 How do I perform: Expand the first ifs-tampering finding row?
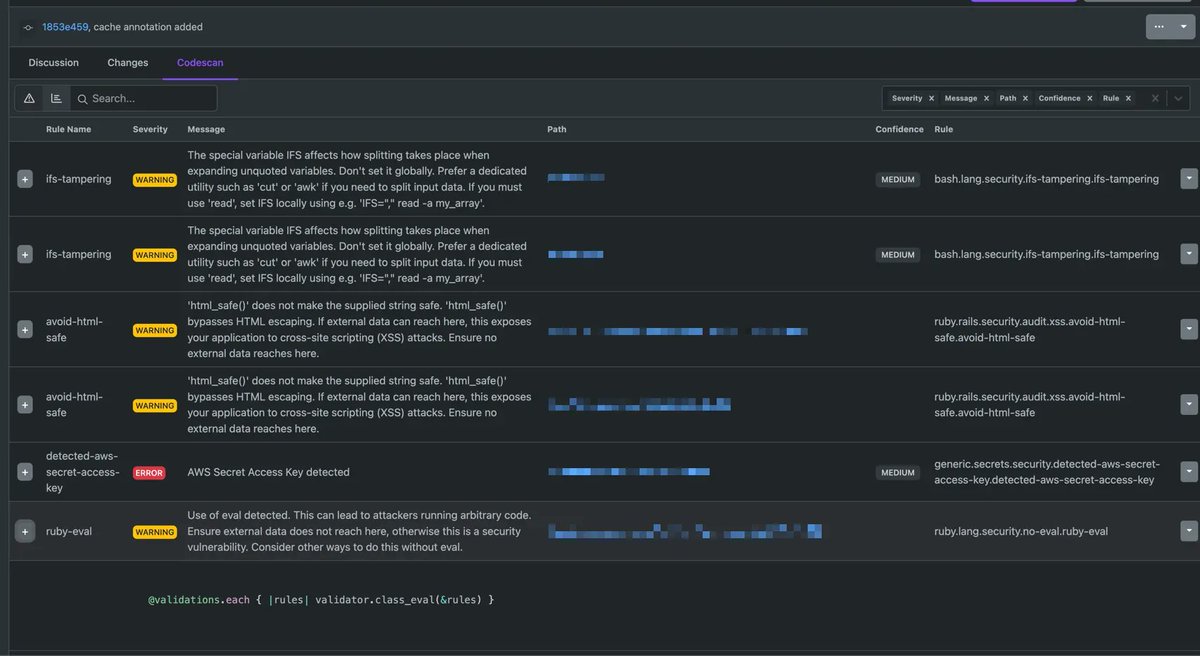24,179
